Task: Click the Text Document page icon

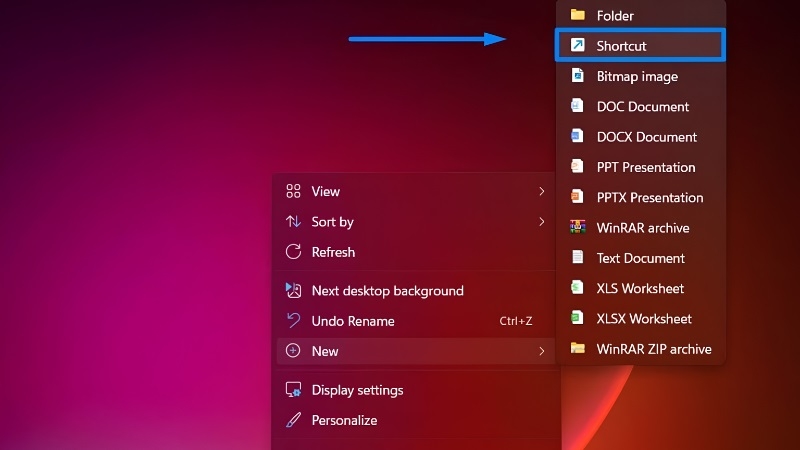Action: pyautogui.click(x=578, y=257)
